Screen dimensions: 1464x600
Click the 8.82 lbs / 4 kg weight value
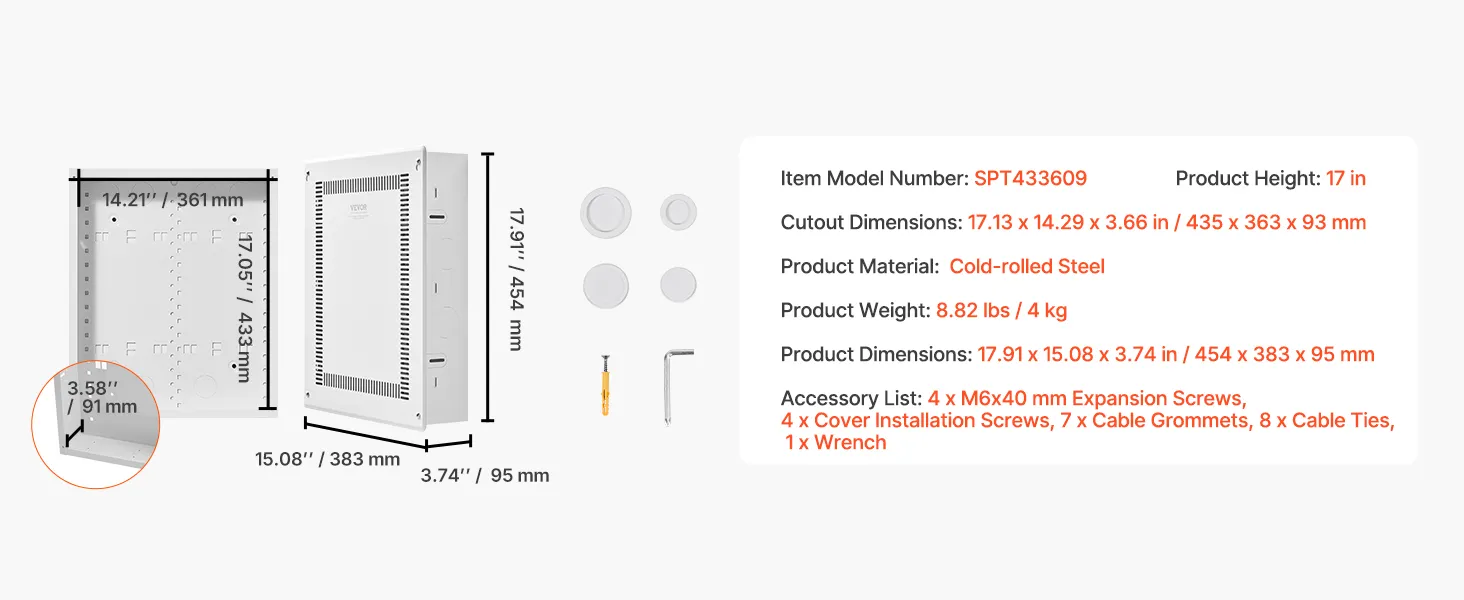[x=1001, y=310]
